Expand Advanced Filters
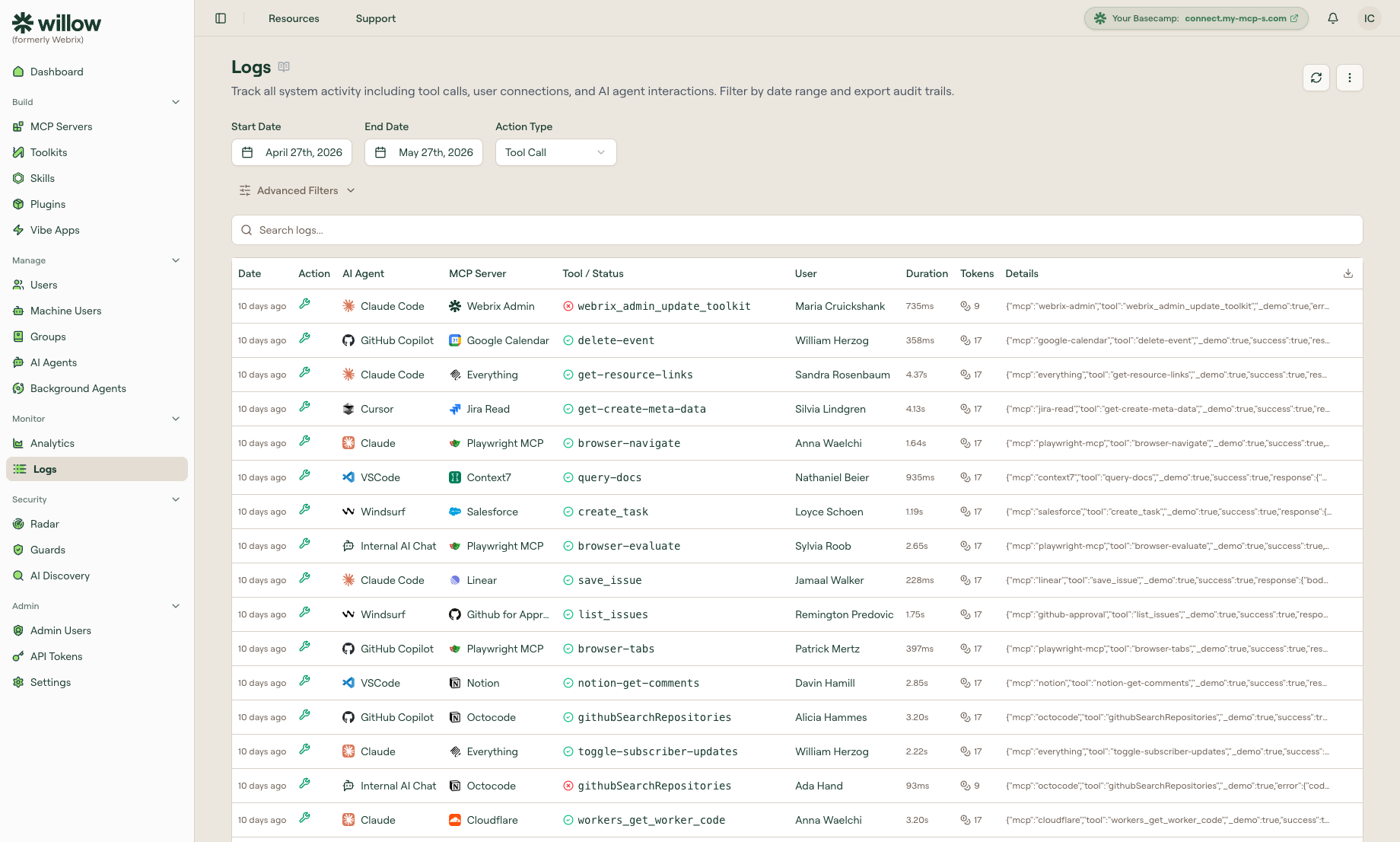Screen dimensions: 1400x842 point(297,190)
